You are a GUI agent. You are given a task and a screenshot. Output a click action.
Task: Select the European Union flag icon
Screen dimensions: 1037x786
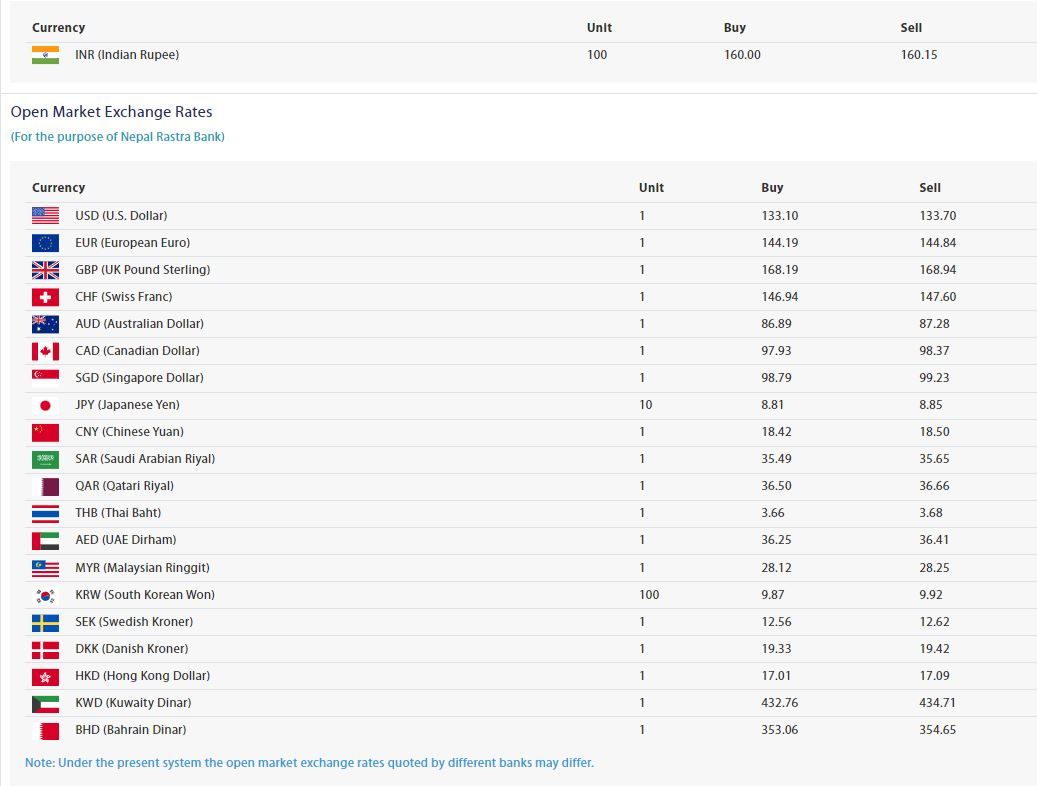(x=45, y=242)
